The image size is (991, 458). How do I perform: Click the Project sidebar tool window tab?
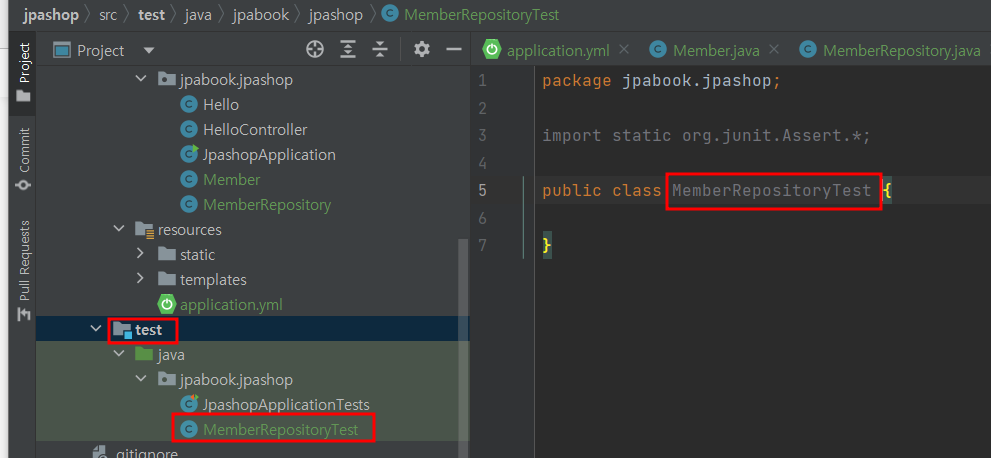tap(24, 71)
